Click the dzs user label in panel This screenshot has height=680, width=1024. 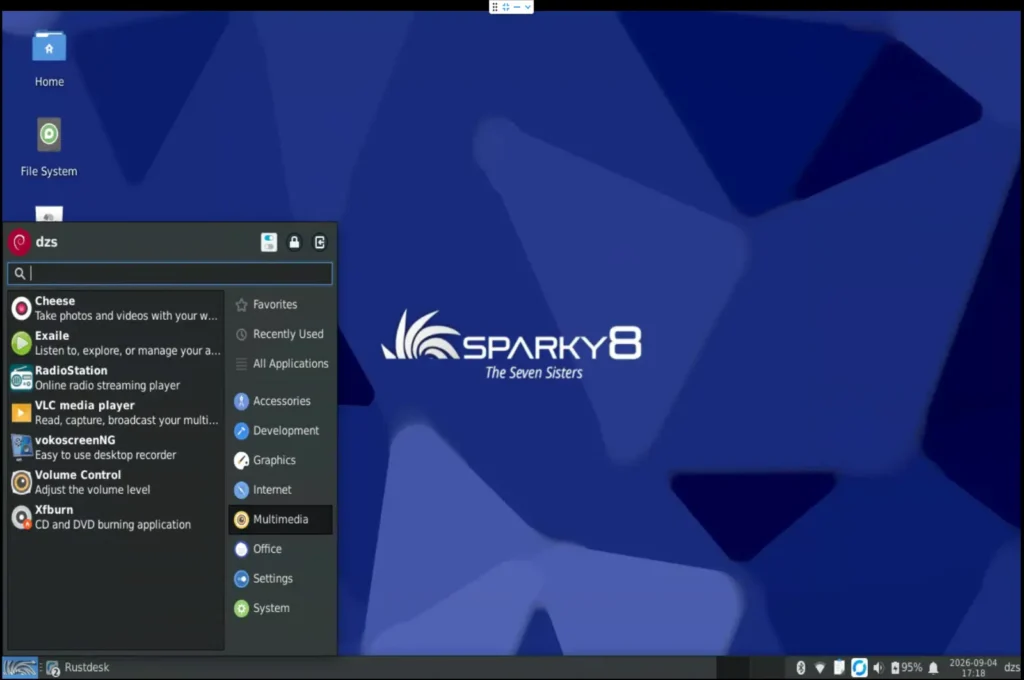click(x=1012, y=668)
